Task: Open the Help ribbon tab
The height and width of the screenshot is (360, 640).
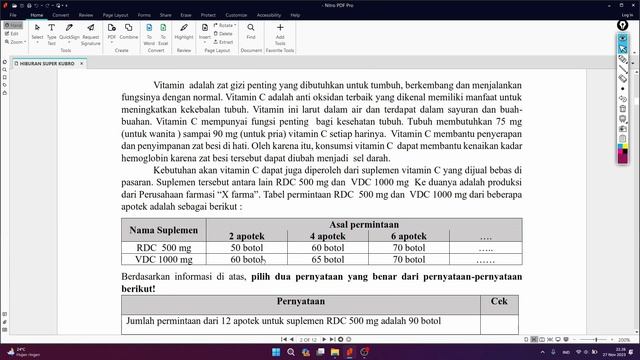Action: coord(295,15)
